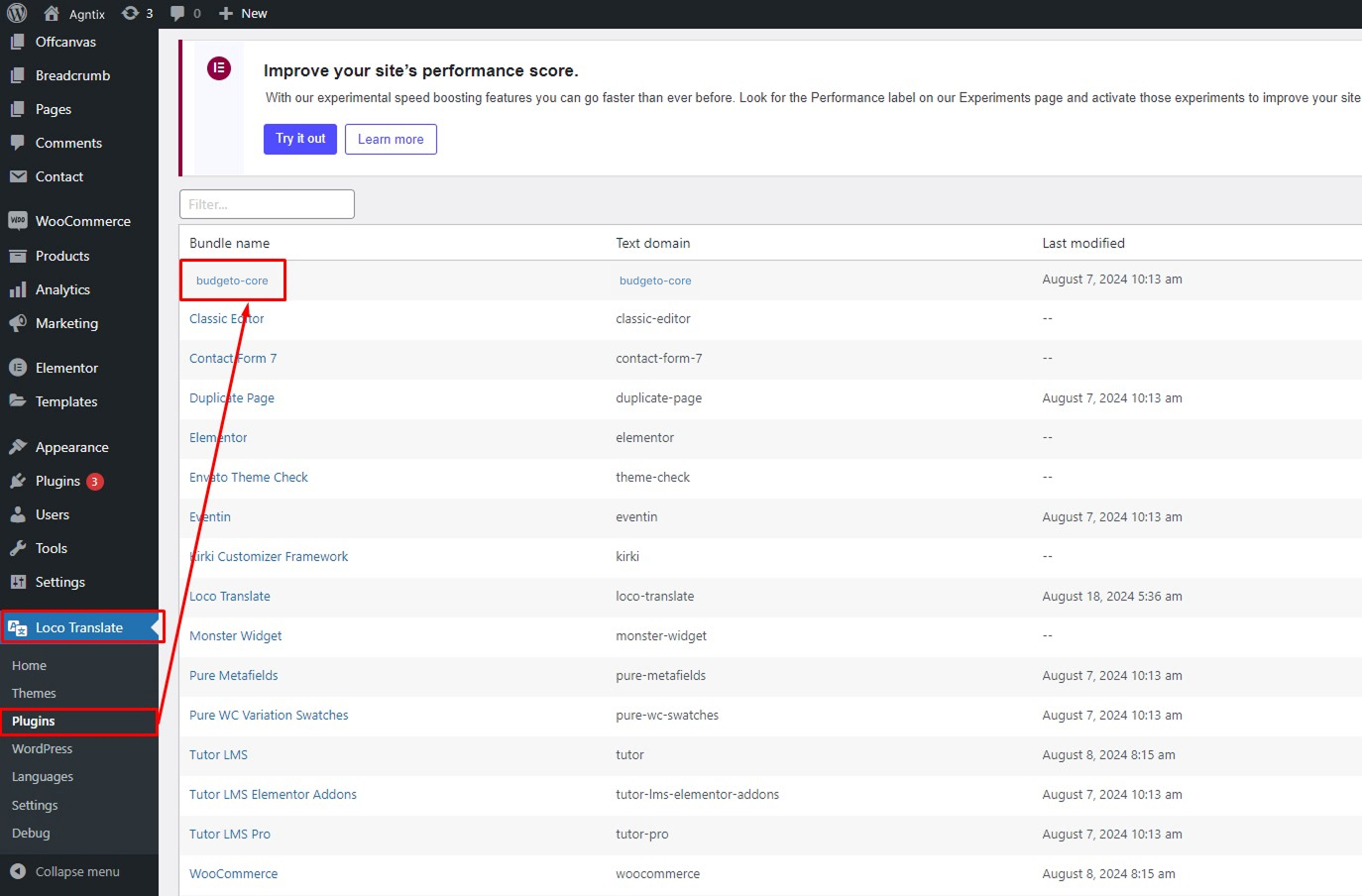
Task: Select Themes under Loco Translate submenu
Action: click(x=34, y=694)
